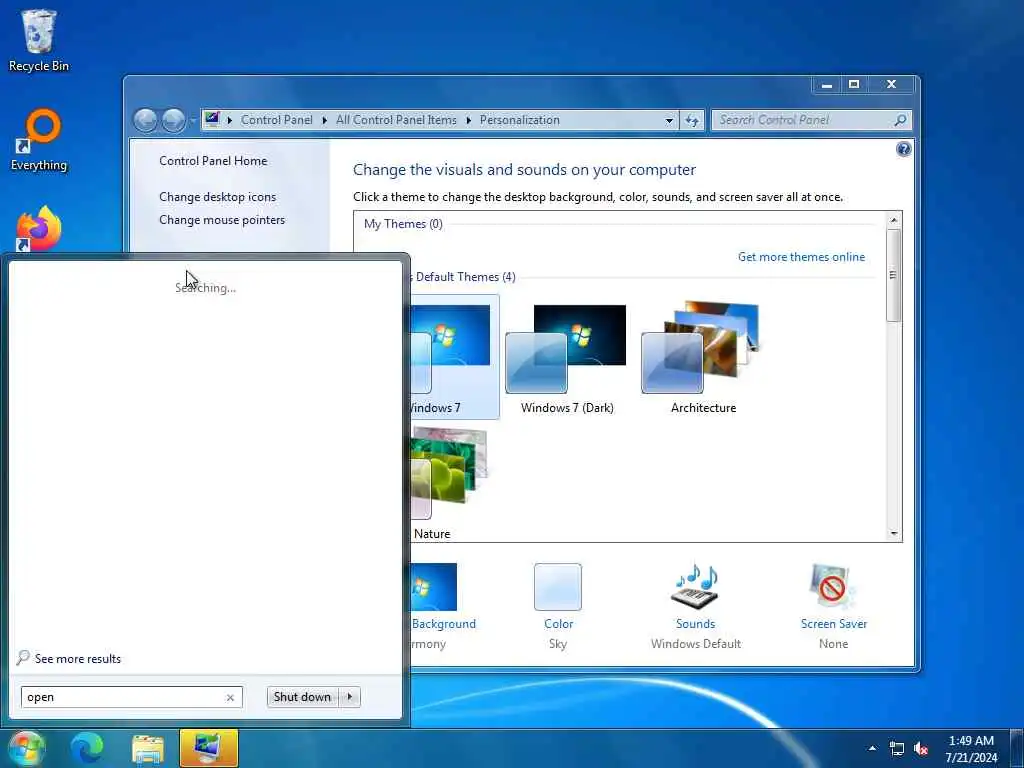This screenshot has height=768, width=1024.
Task: Go to Control Panel Home
Action: pyautogui.click(x=213, y=161)
